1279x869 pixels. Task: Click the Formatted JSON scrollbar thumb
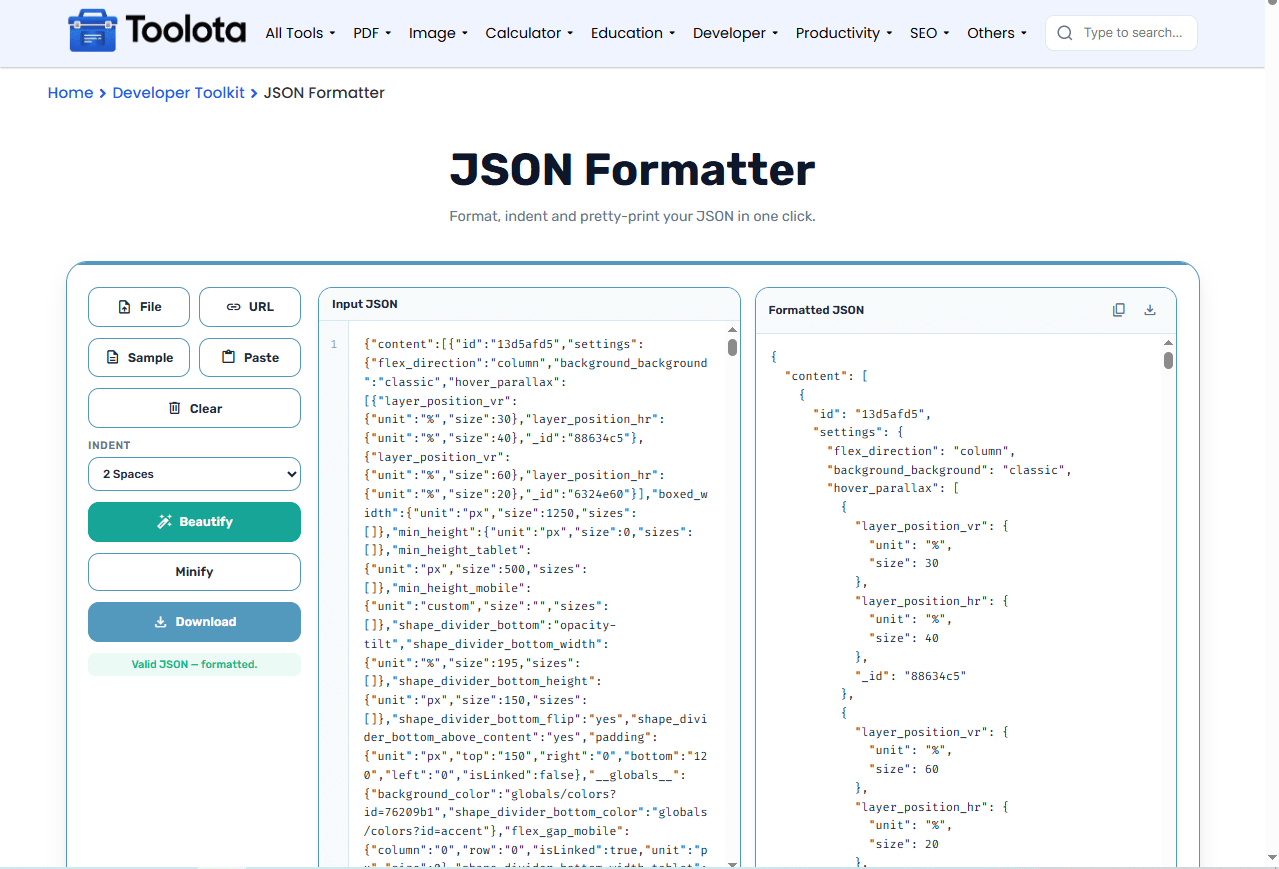pos(1168,361)
